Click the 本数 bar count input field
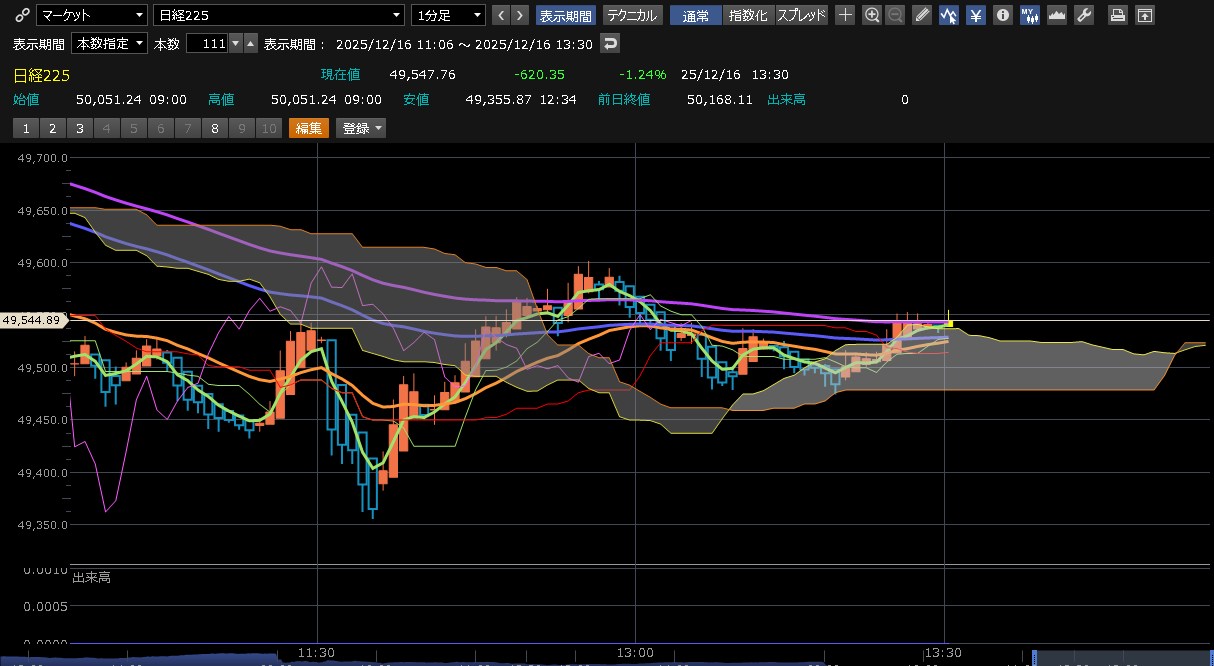 [207, 44]
